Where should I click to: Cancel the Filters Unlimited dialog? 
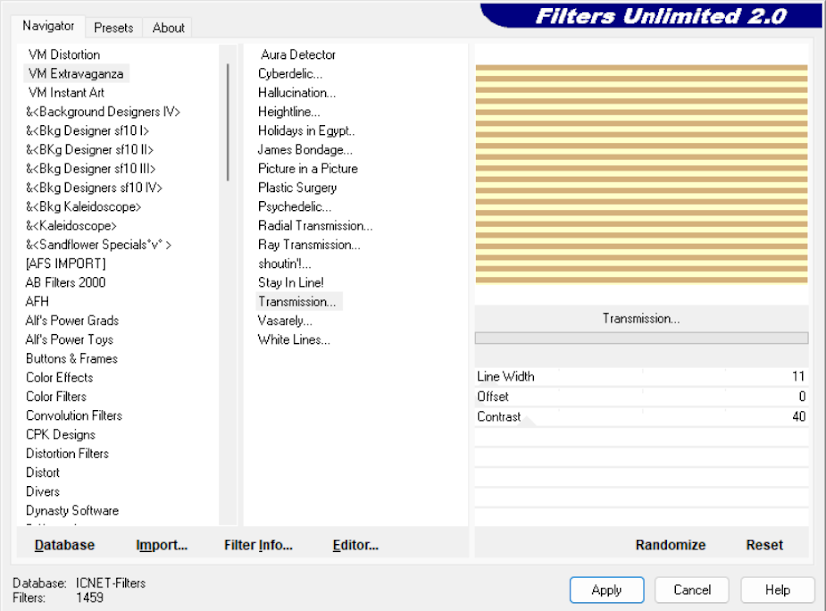(x=692, y=590)
